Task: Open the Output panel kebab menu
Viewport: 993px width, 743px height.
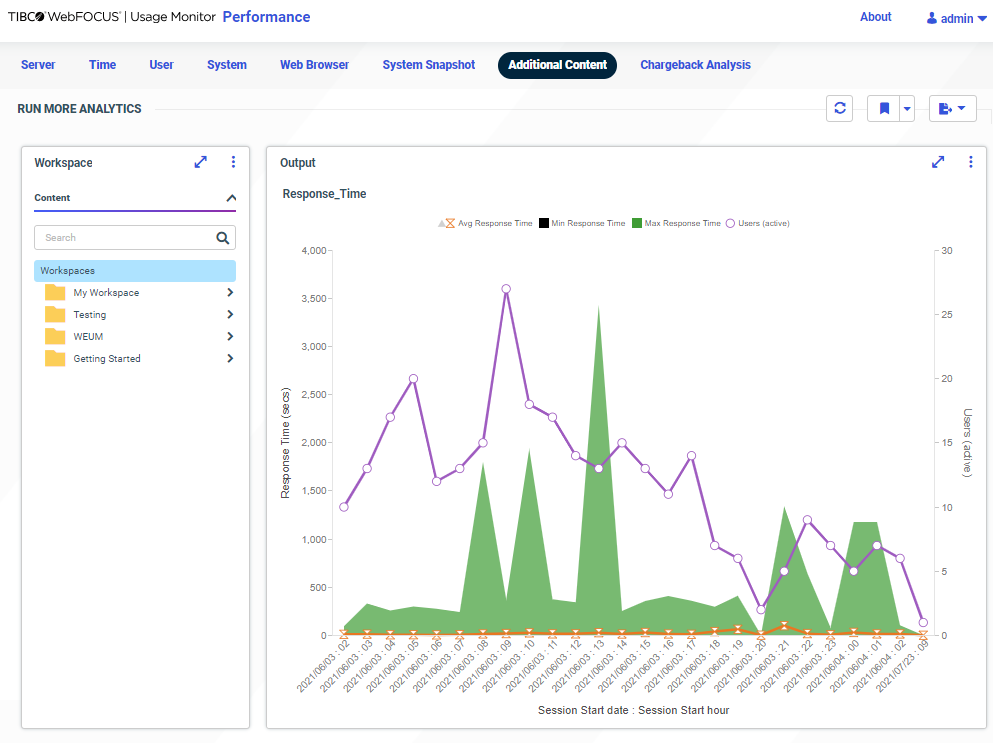Action: [x=970, y=161]
